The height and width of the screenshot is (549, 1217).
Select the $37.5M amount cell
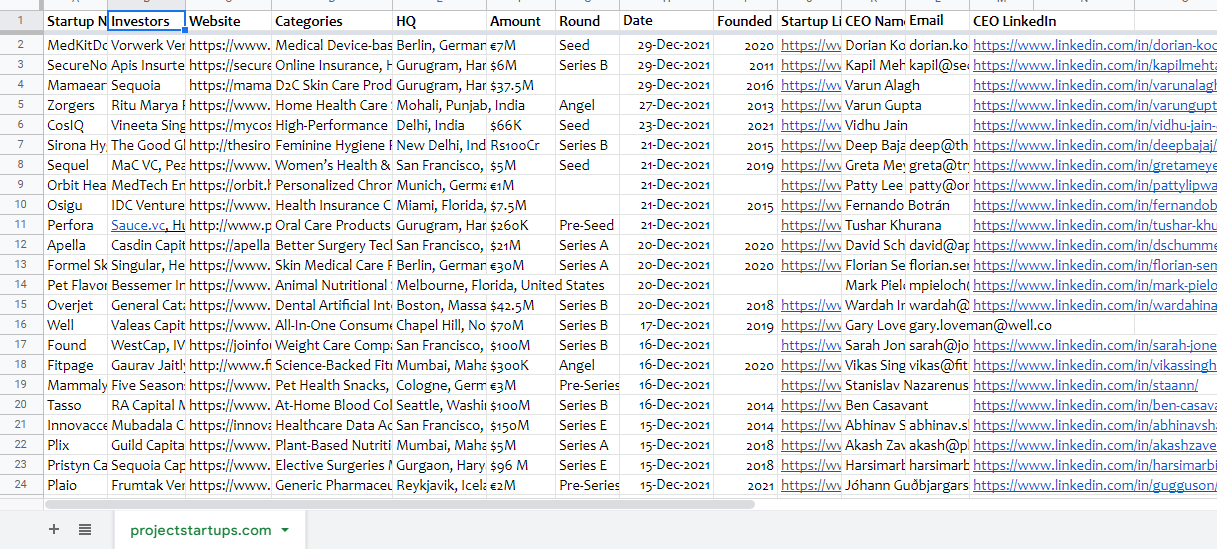(521, 85)
